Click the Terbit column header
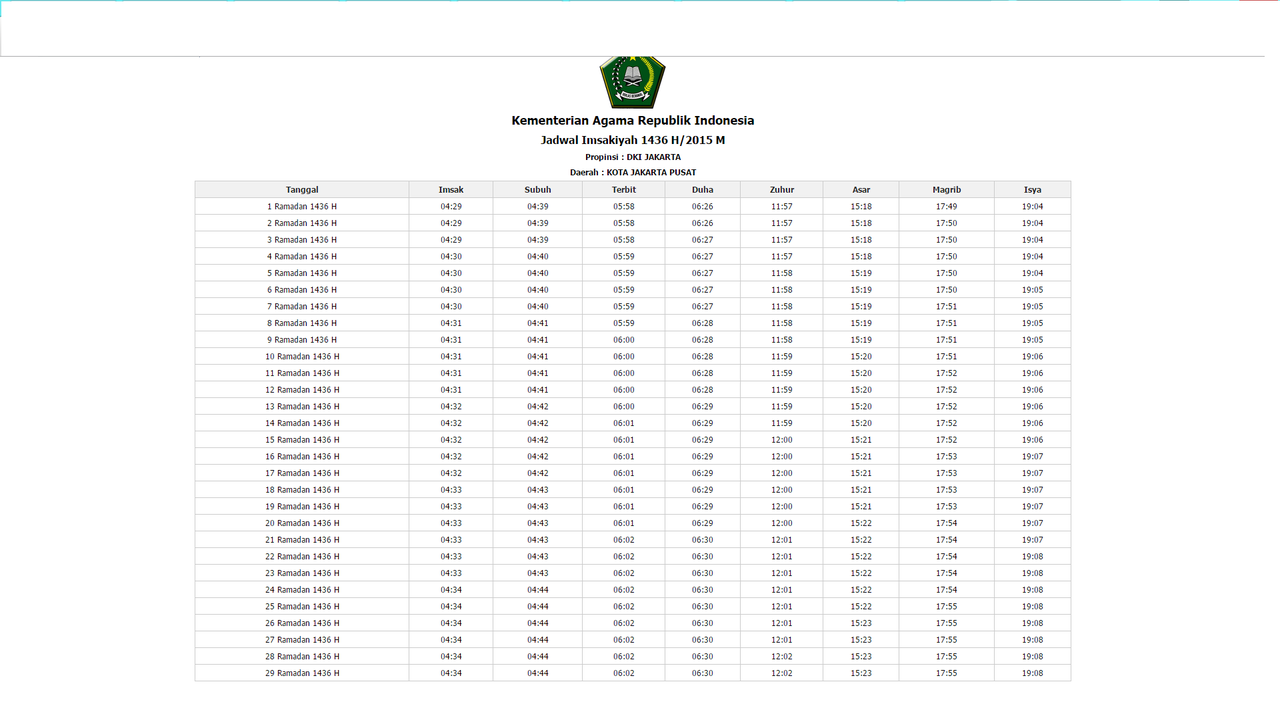Viewport: 1280px width, 720px height. 624,190
